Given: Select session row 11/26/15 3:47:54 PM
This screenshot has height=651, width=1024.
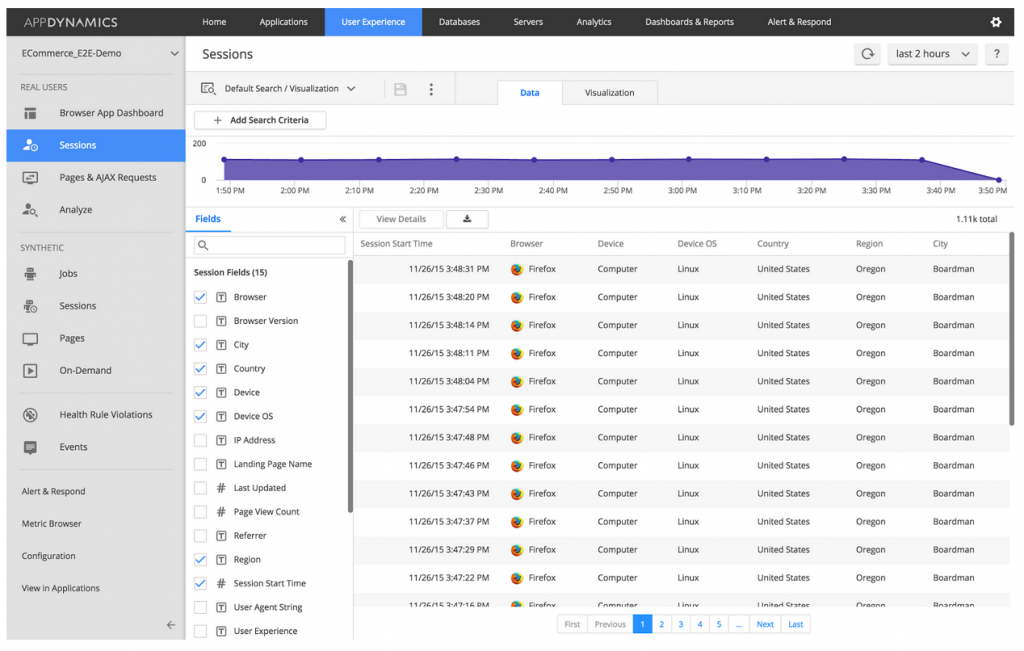Looking at the screenshot, I should tap(681, 409).
